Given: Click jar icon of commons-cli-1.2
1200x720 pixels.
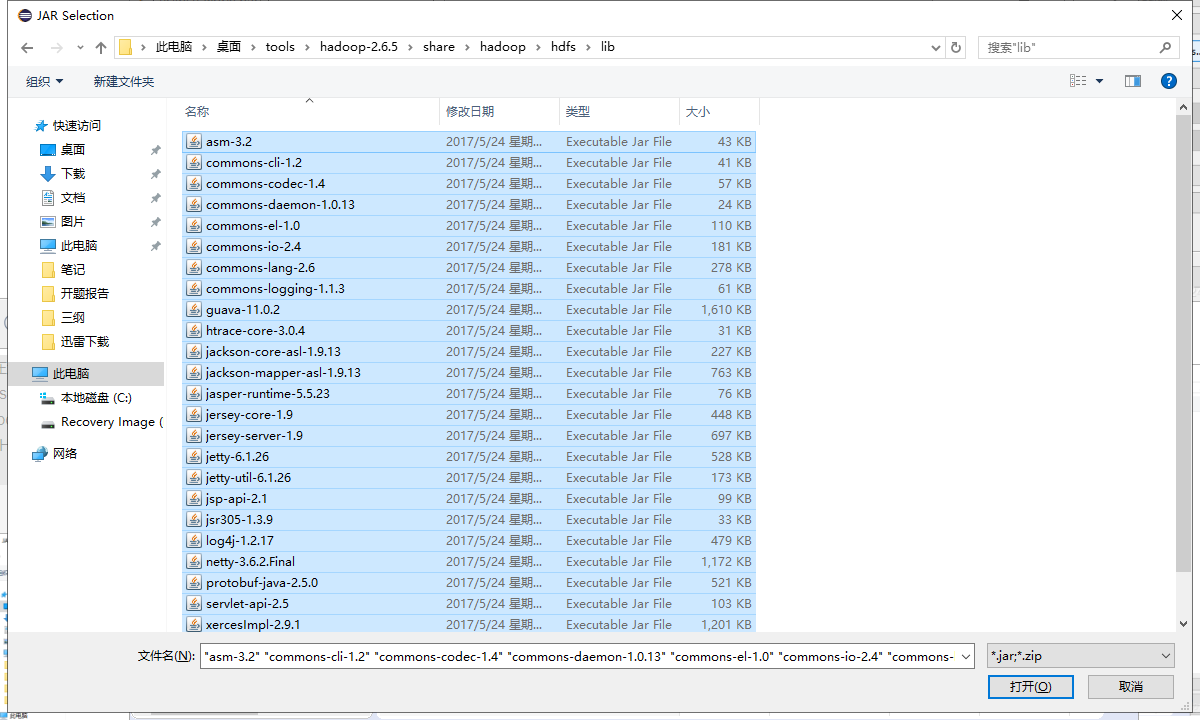Looking at the screenshot, I should coord(194,163).
